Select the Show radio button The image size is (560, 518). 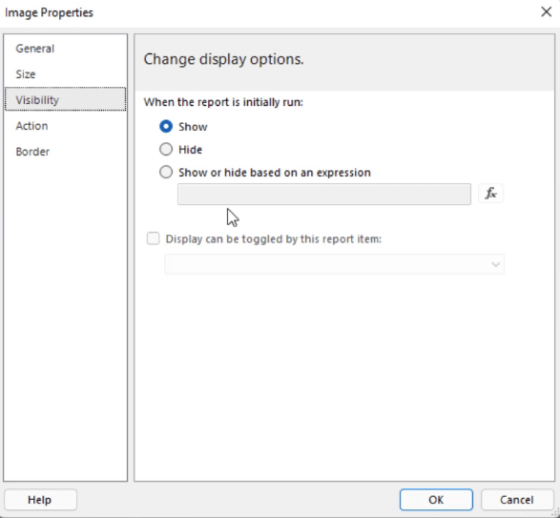166,126
